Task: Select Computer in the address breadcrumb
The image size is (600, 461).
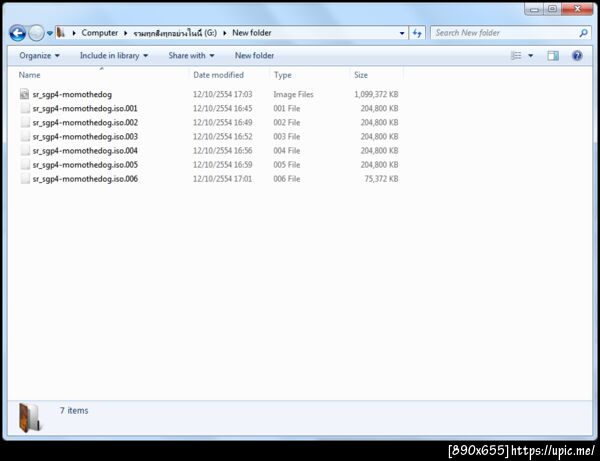Action: pos(99,33)
